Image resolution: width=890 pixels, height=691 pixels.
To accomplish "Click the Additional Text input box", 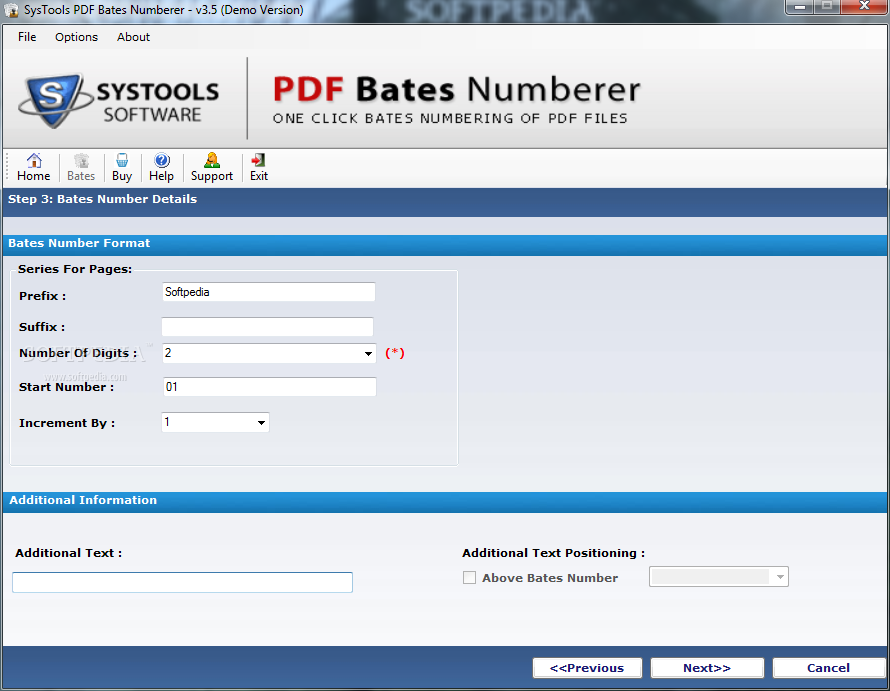I will [182, 582].
